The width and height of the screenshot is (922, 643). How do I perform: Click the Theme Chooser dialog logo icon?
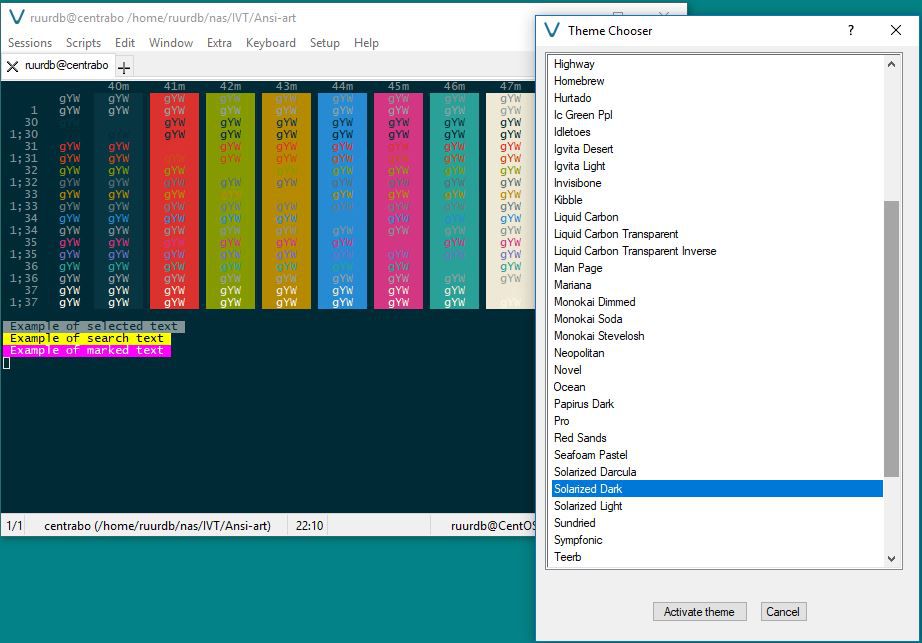pyautogui.click(x=552, y=30)
